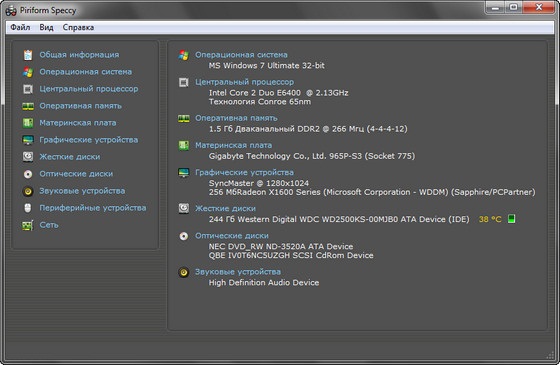Viewport: 560px width, 365px height.
Task: Click the green drive status indicator
Action: click(511, 219)
